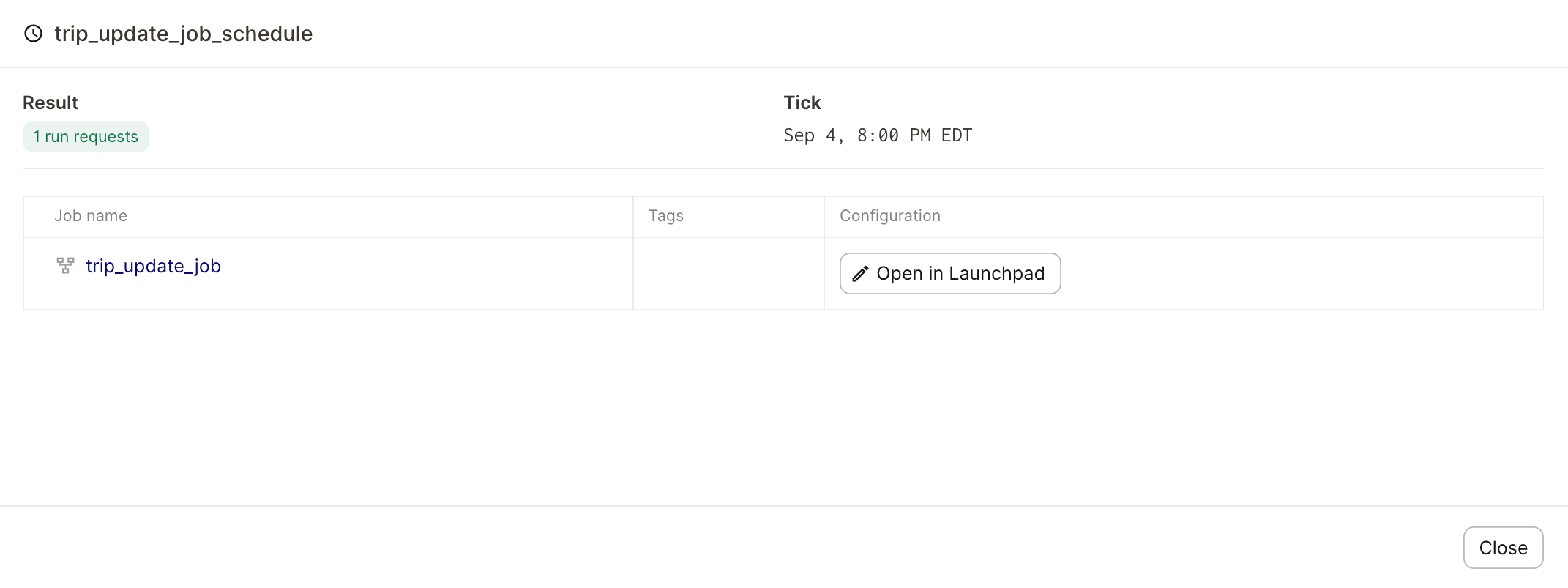The height and width of the screenshot is (588, 1568).
Task: Click the Configuration column header
Action: click(x=889, y=216)
